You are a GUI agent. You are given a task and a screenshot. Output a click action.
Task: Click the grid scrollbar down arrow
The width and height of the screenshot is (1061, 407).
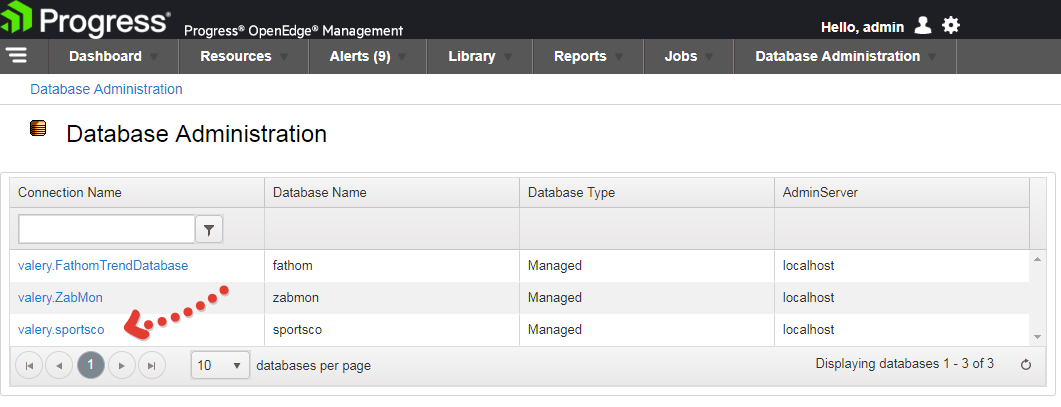pyautogui.click(x=1037, y=337)
